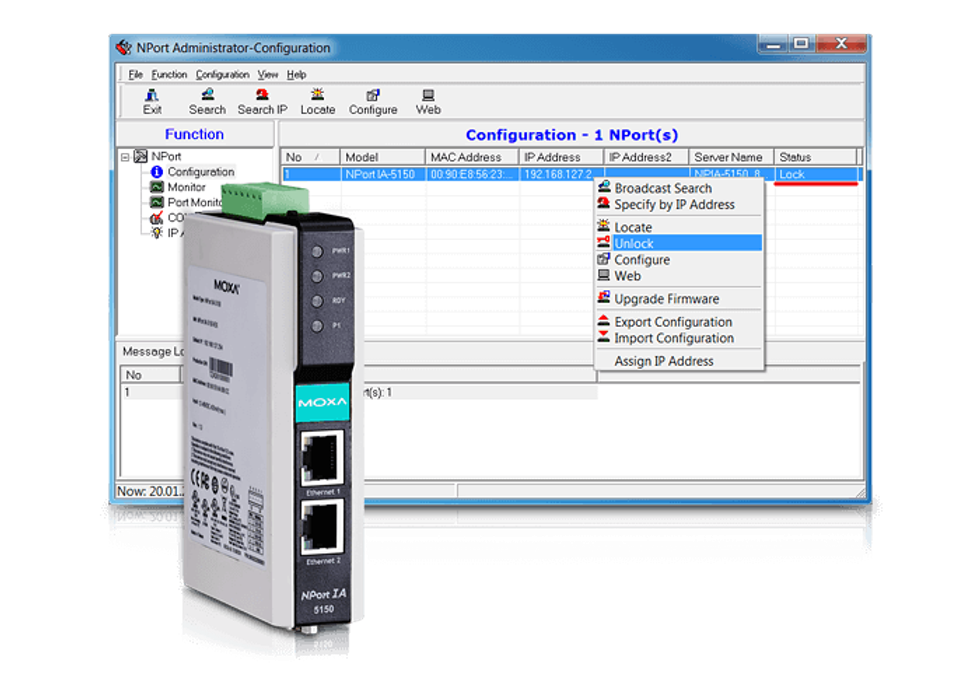Click the Configuration tree info icon
This screenshot has height=682, width=980.
[157, 172]
